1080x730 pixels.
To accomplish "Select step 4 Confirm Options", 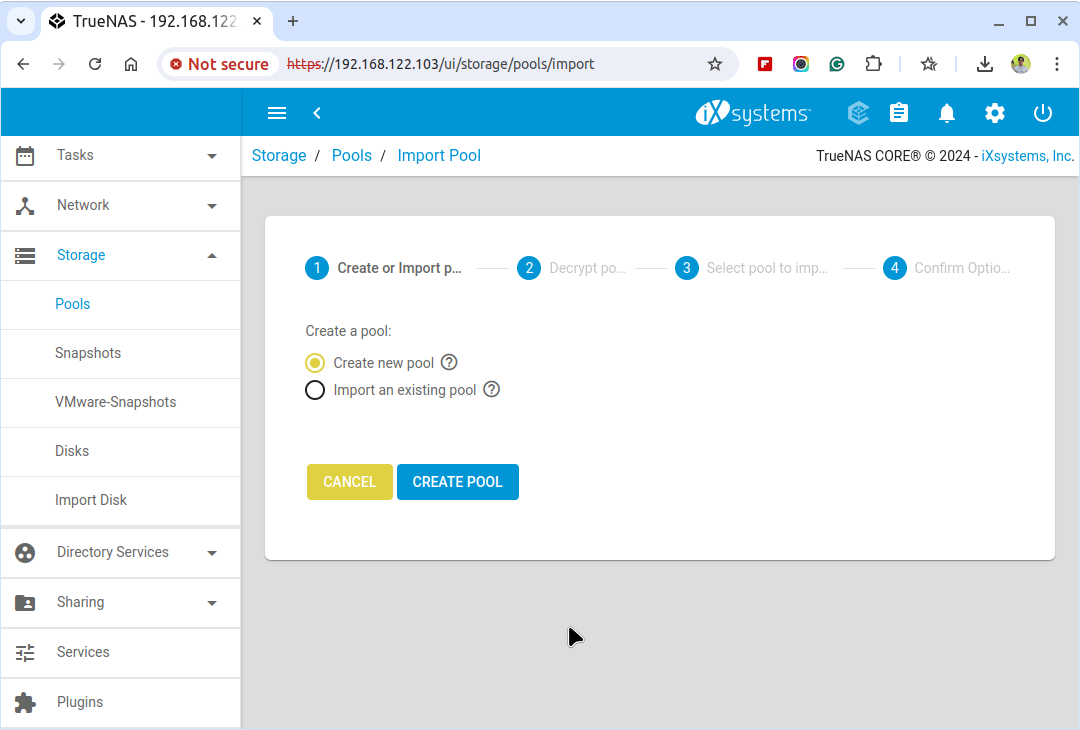I will coord(946,268).
